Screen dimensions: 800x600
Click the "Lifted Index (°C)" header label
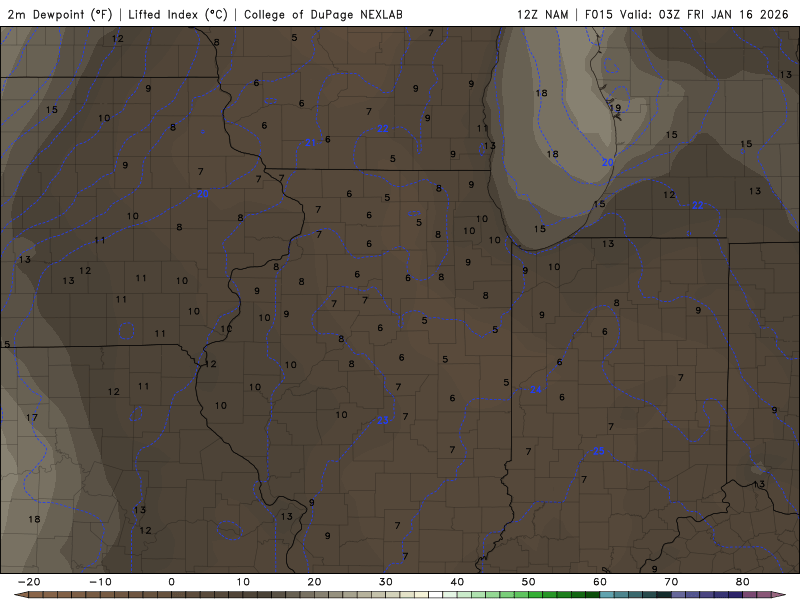click(x=178, y=14)
